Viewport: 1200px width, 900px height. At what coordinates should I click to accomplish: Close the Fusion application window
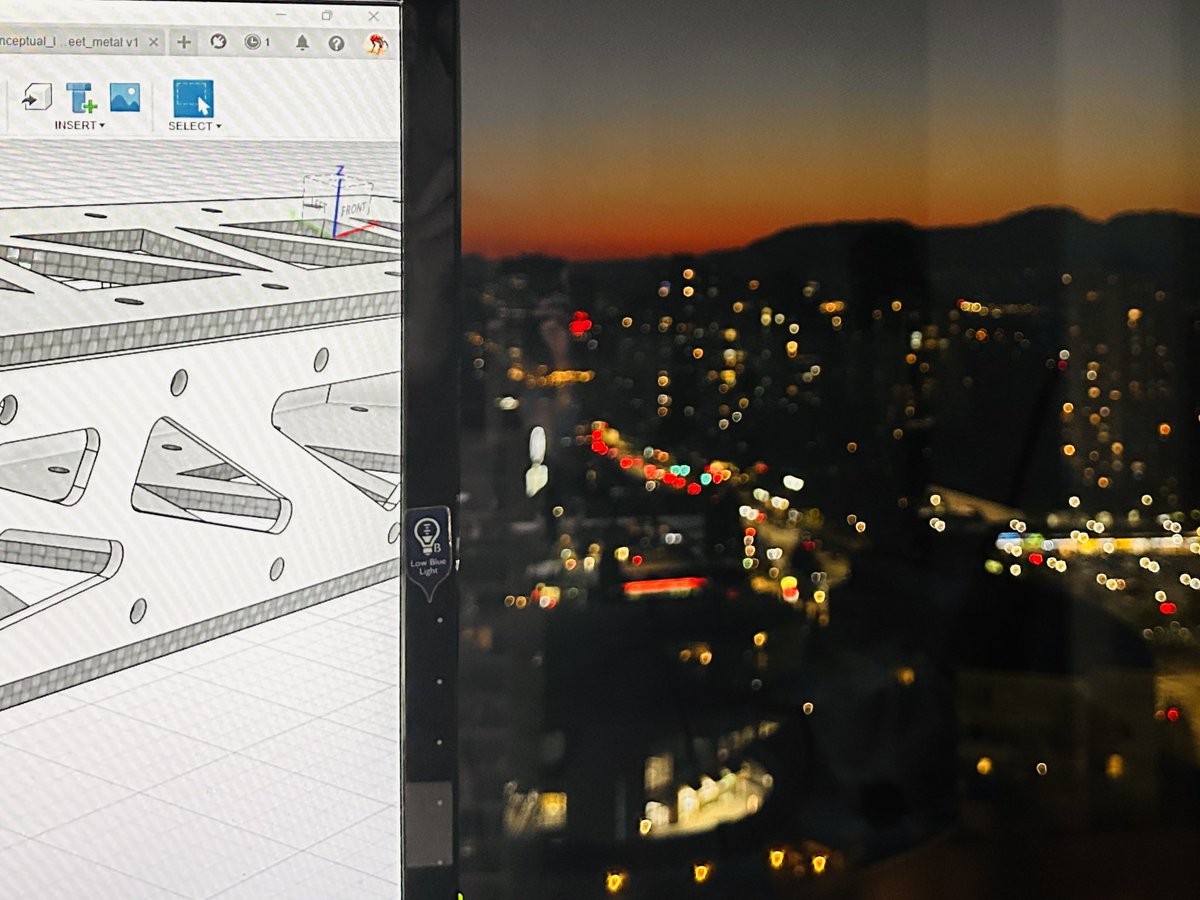[x=374, y=16]
